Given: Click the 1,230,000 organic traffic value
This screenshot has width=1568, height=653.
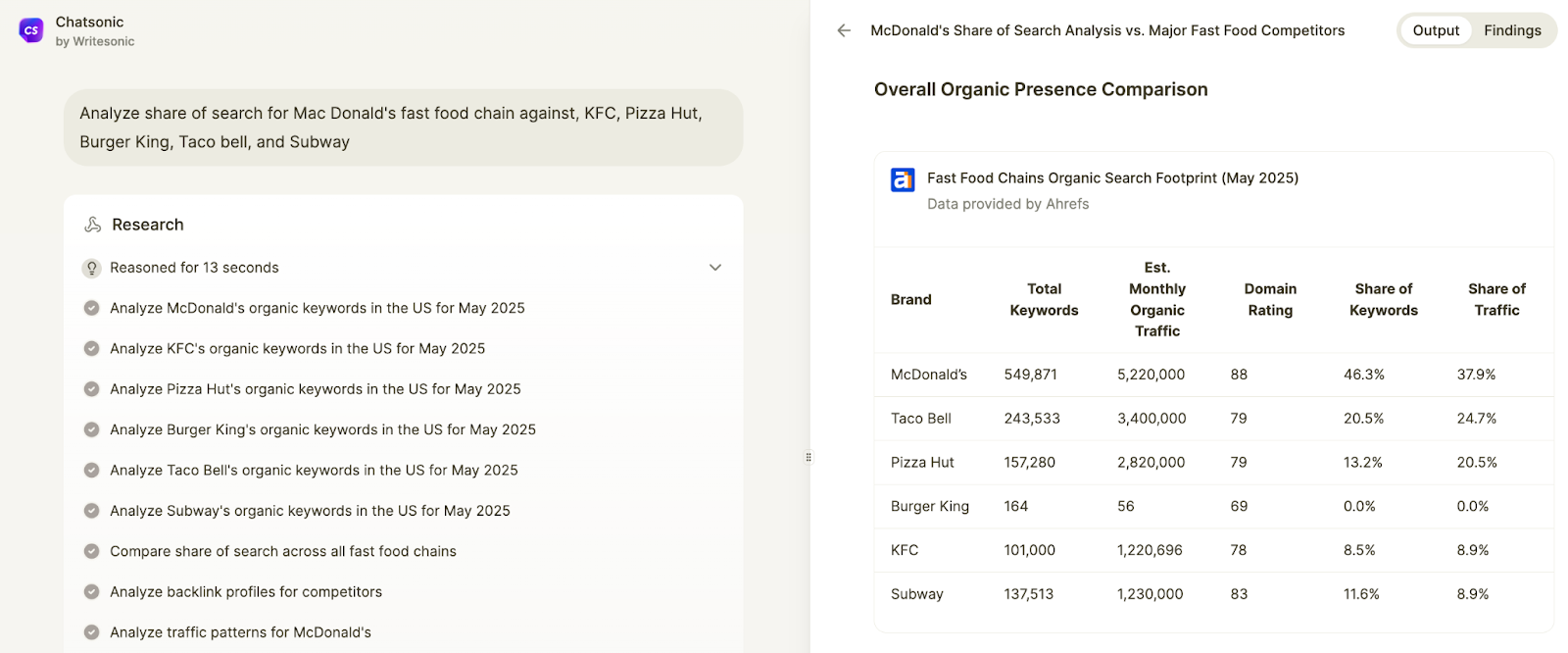Looking at the screenshot, I should tap(1151, 594).
